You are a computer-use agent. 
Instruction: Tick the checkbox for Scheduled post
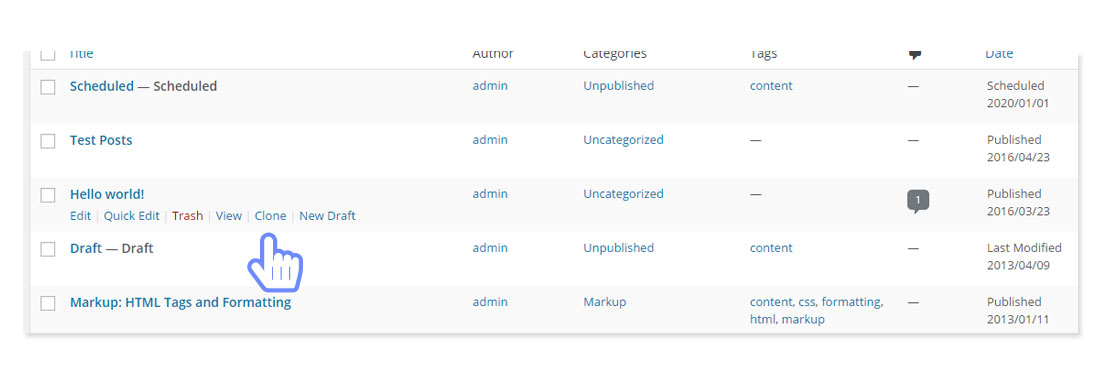point(48,87)
